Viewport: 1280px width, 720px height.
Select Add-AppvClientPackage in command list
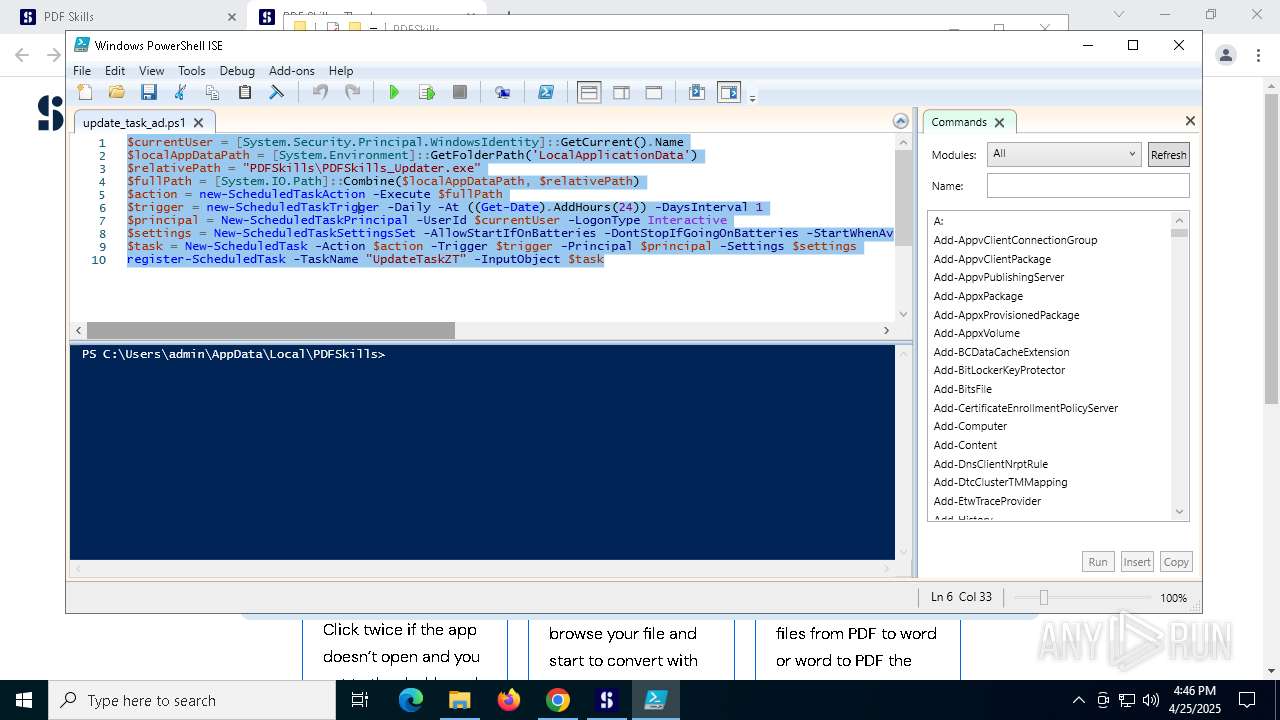pos(992,259)
